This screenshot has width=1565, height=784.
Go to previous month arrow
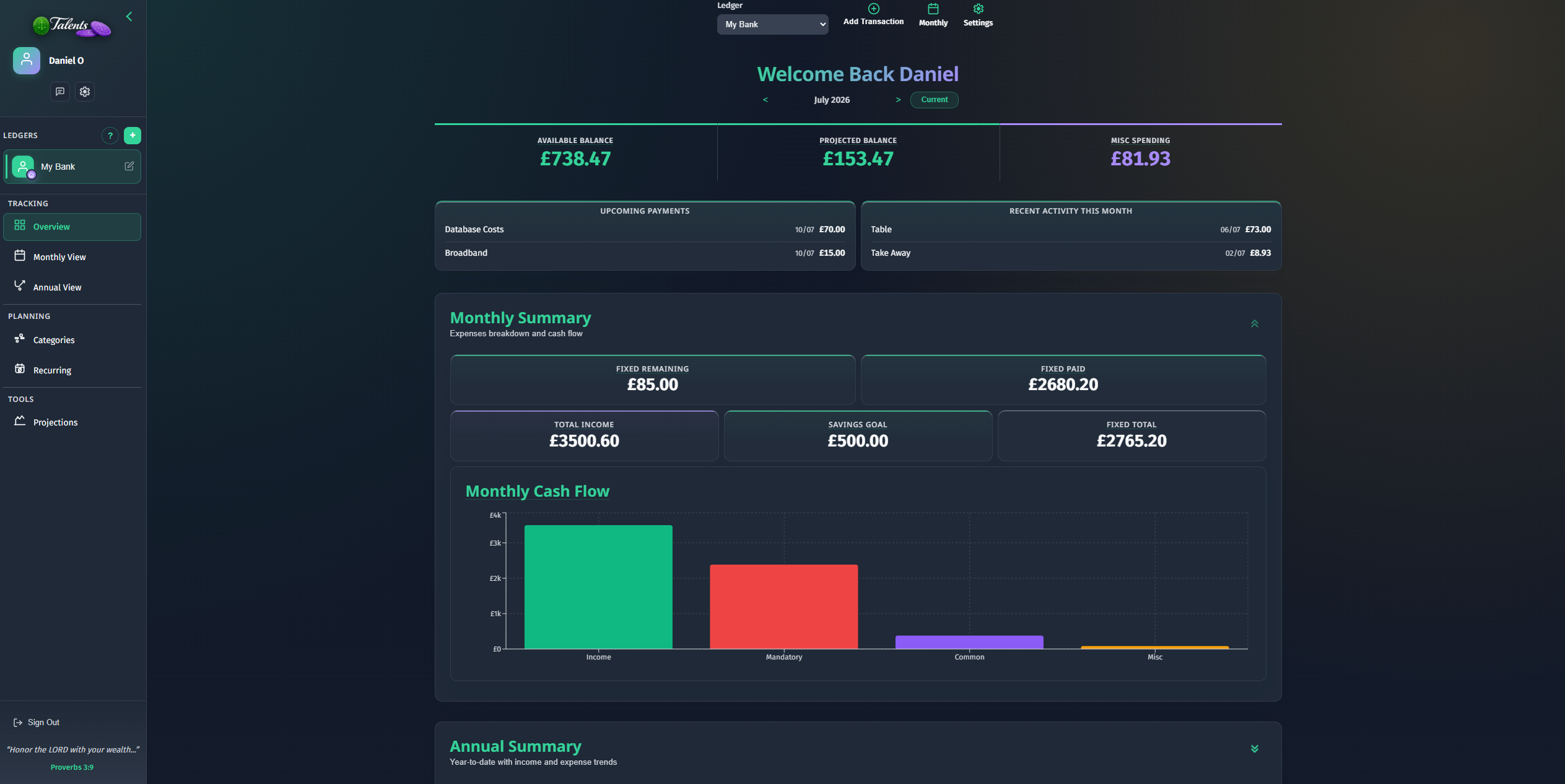pyautogui.click(x=765, y=100)
